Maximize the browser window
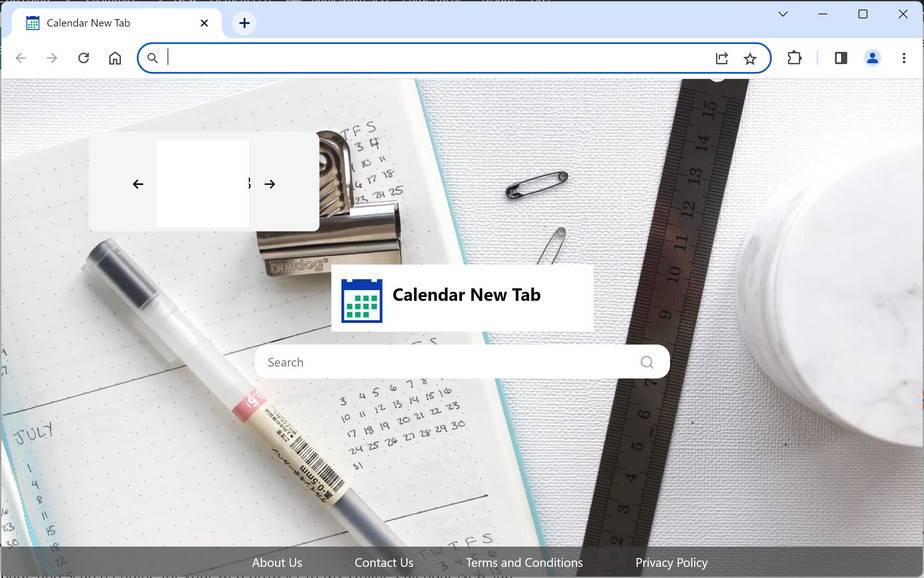This screenshot has height=578, width=924. pyautogui.click(x=863, y=14)
